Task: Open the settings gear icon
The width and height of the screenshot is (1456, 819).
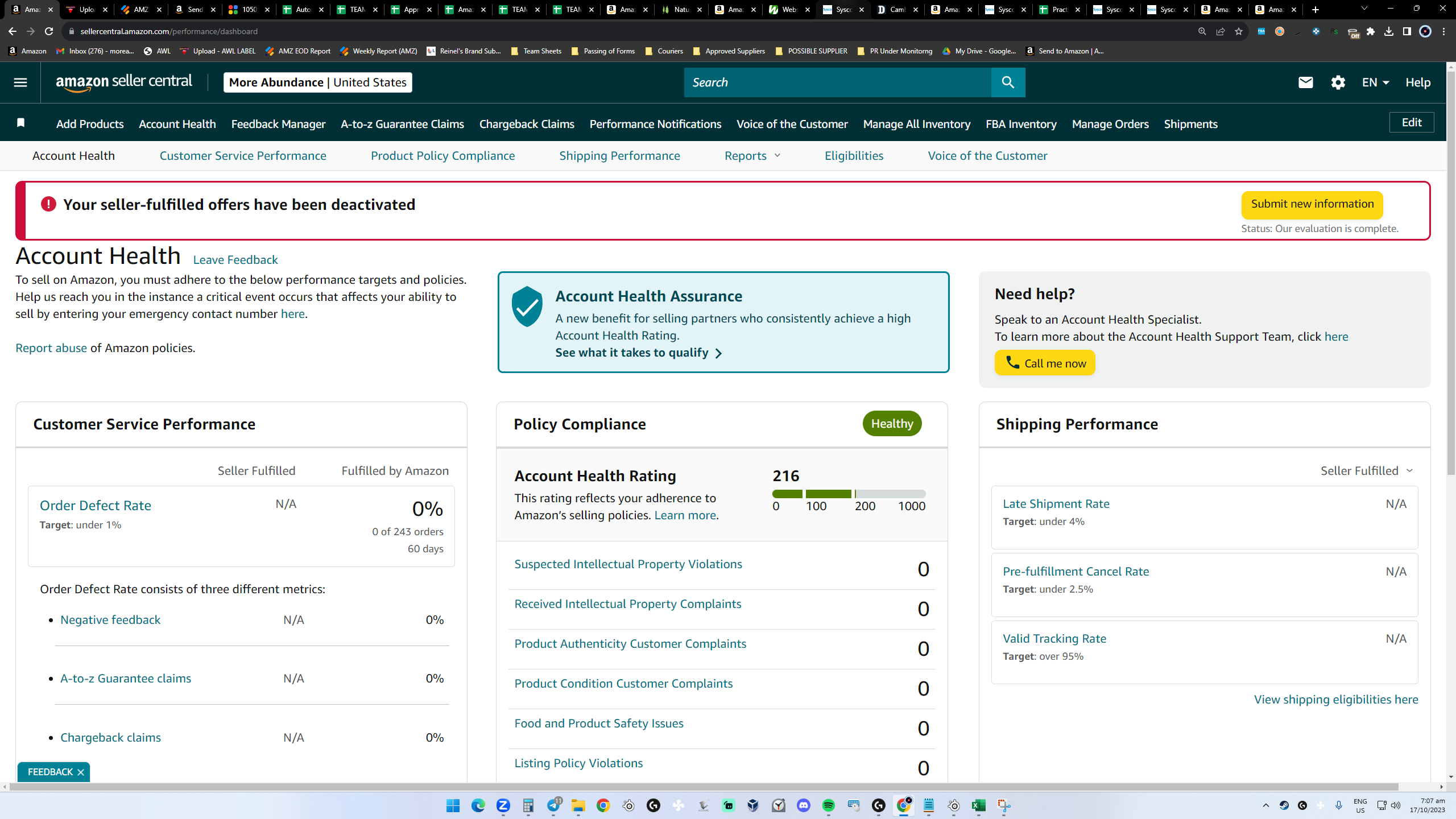Action: 1338,82
